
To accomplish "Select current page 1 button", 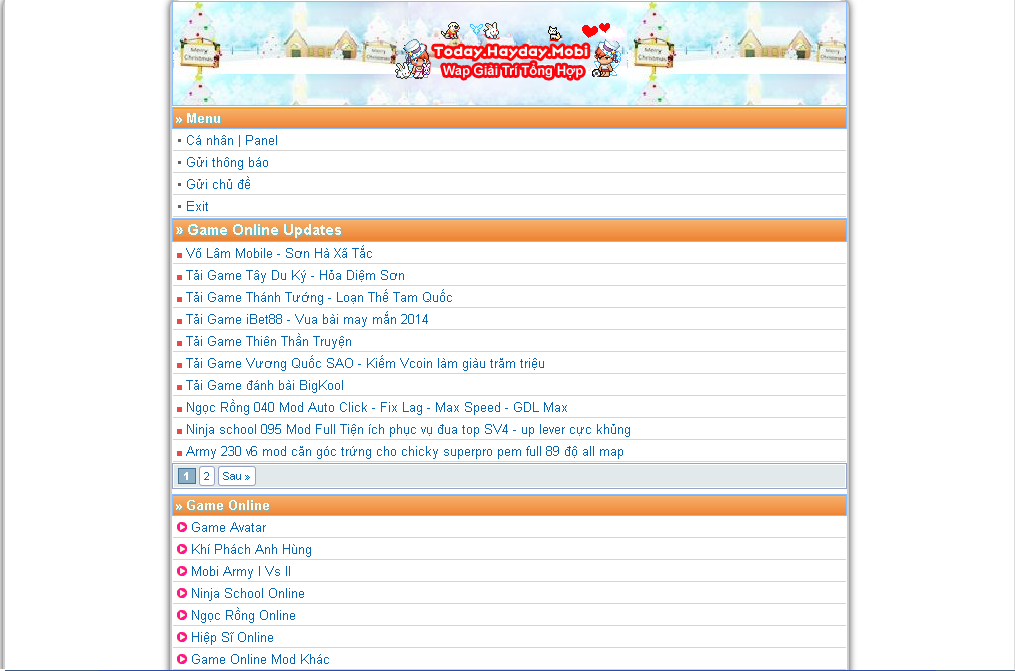I will coord(186,476).
